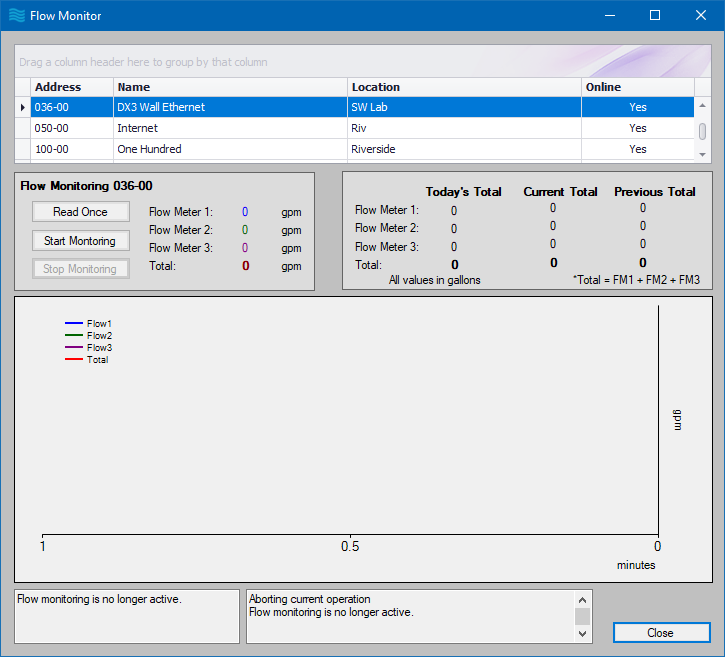Select the One Hundred name cell
The image size is (725, 657).
(x=230, y=149)
